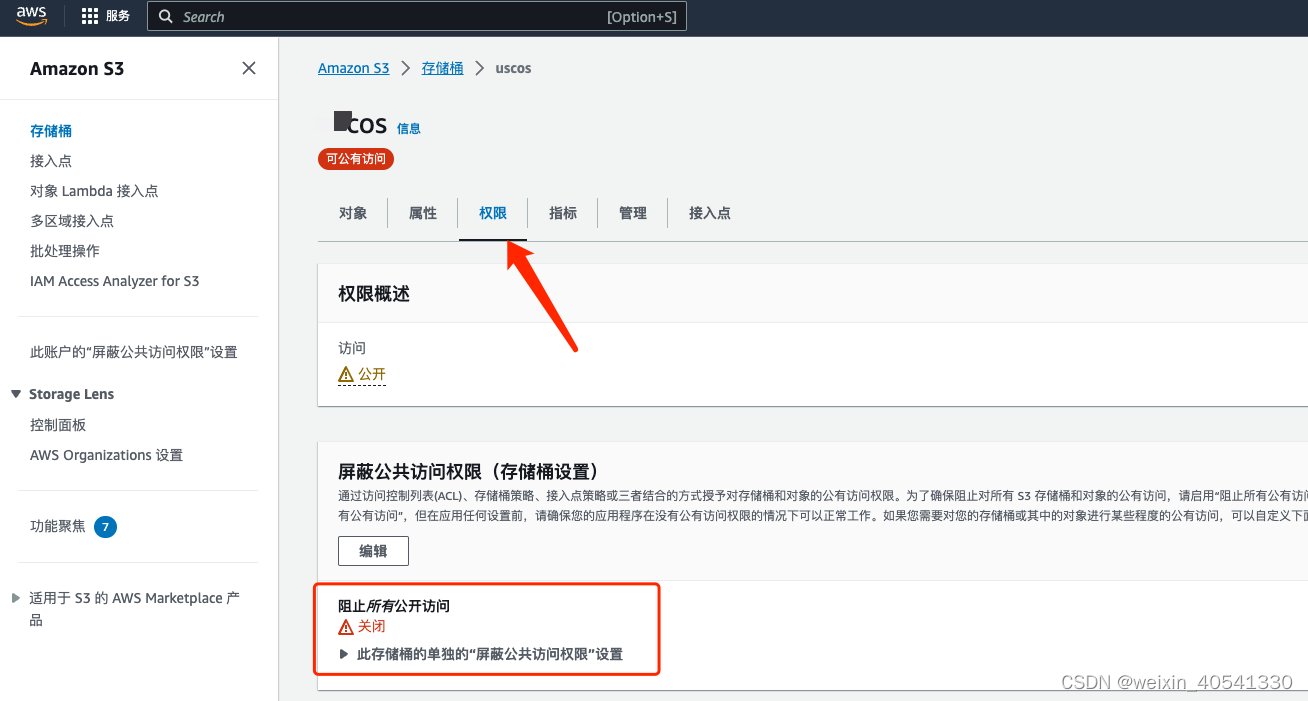Close the Amazon S3 sidebar panel
The height and width of the screenshot is (701, 1308).
pyautogui.click(x=249, y=68)
